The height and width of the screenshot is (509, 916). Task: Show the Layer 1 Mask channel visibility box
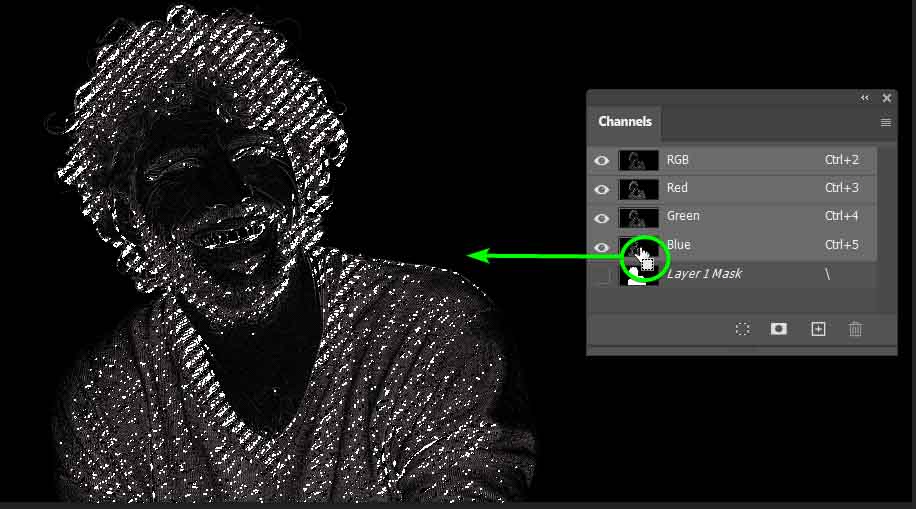pyautogui.click(x=602, y=275)
